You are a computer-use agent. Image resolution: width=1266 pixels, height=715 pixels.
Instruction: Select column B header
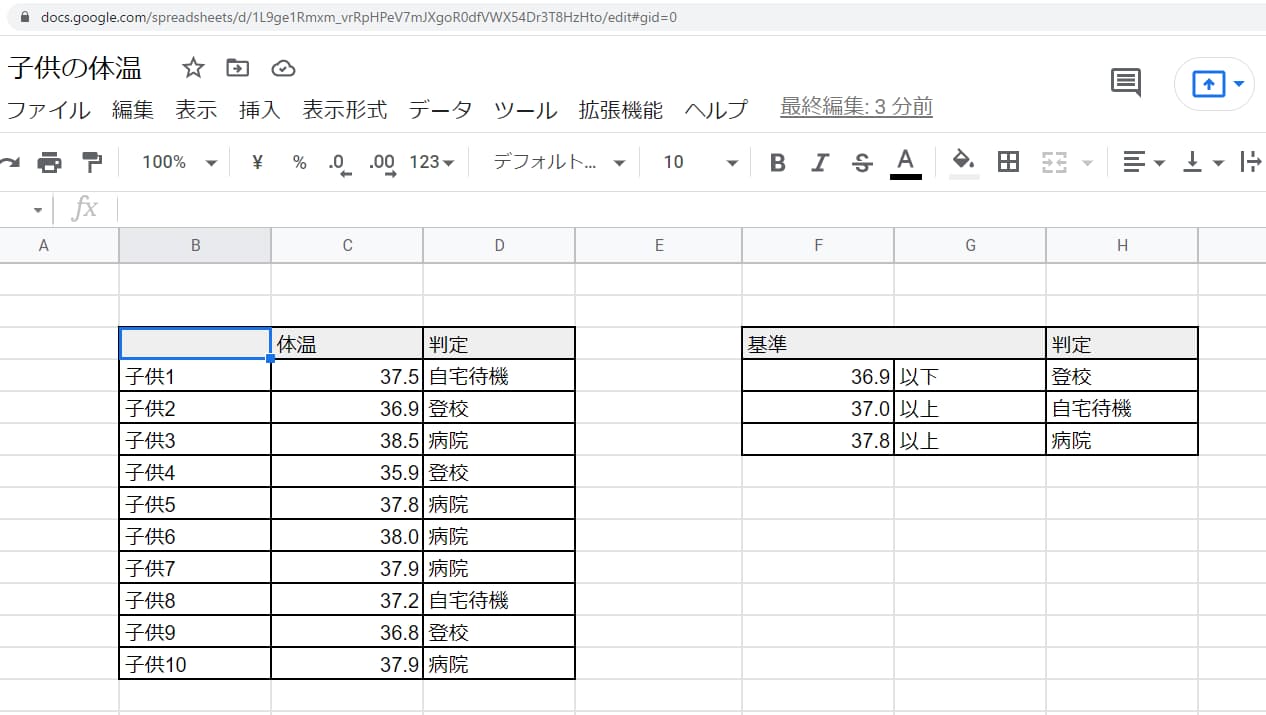[195, 245]
